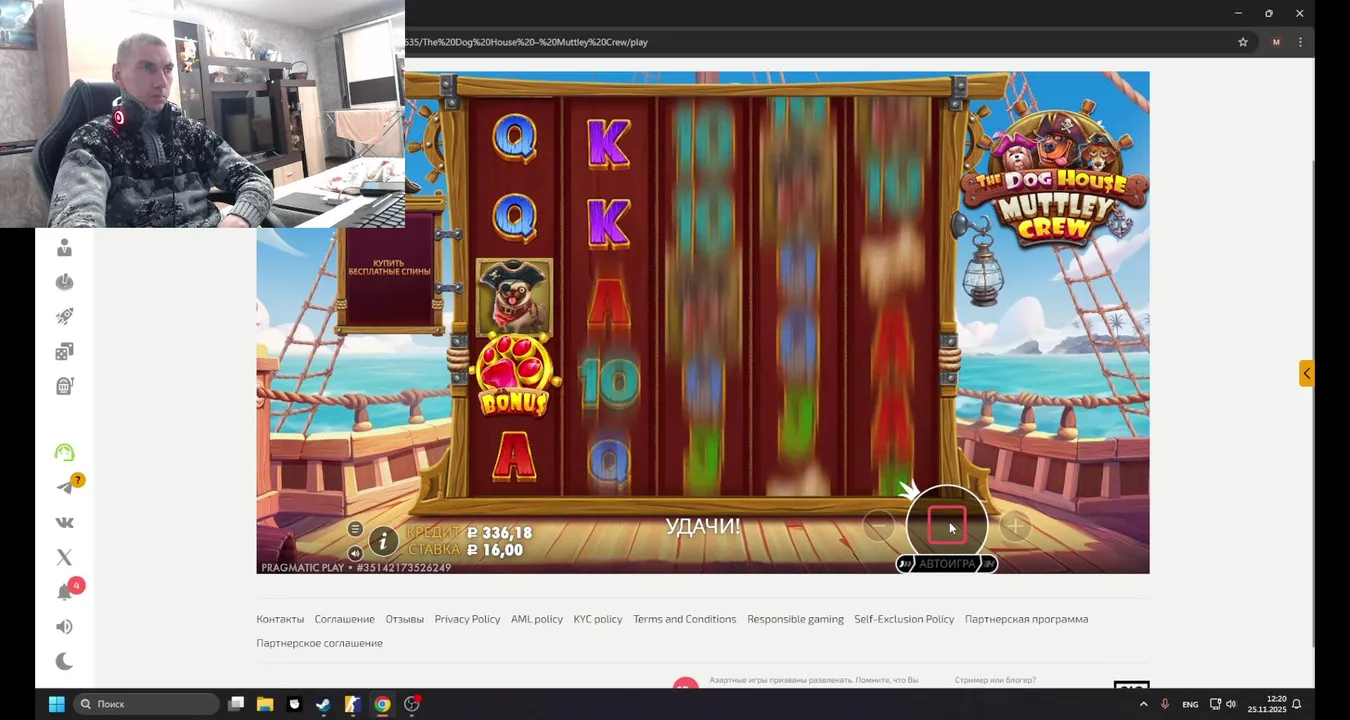This screenshot has height=720, width=1350.
Task: Bookmark page with the star icon
Action: pos(1243,42)
